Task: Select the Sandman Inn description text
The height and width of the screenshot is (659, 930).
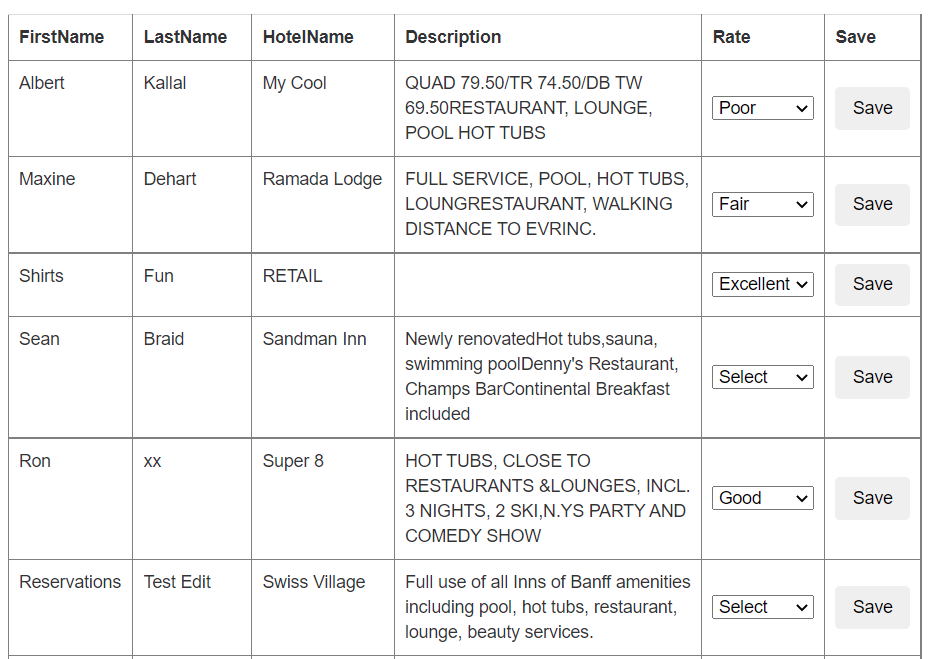Action: tap(542, 377)
